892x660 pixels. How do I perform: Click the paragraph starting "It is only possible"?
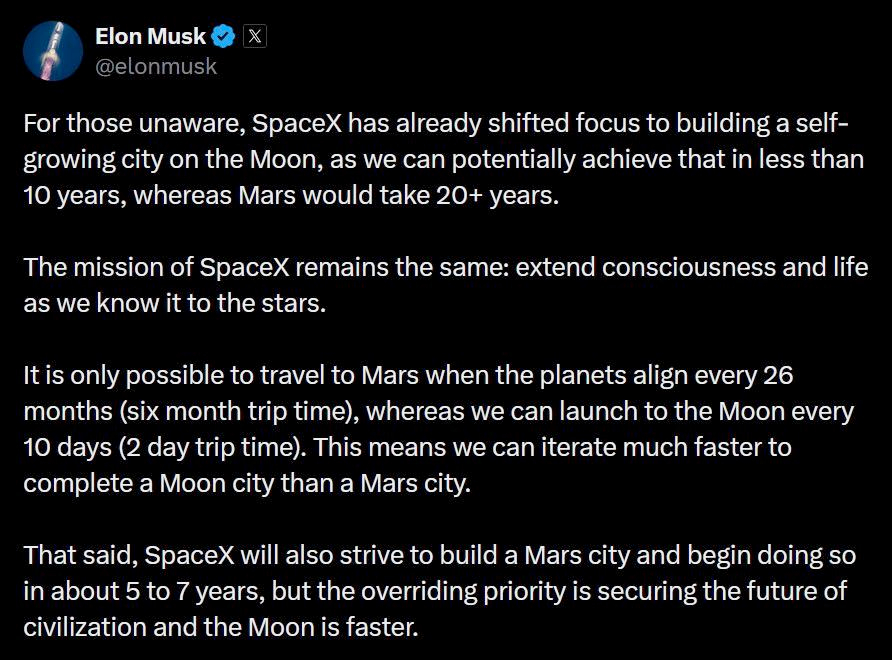(x=440, y=428)
